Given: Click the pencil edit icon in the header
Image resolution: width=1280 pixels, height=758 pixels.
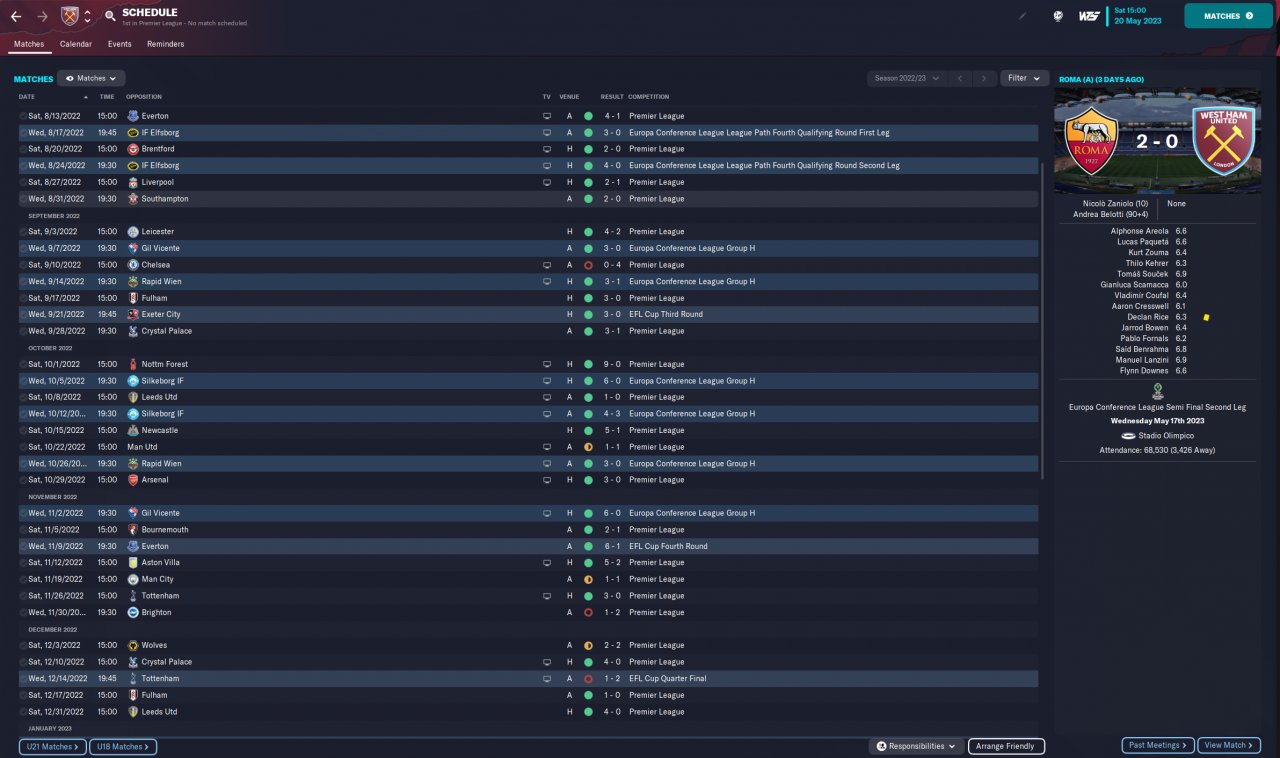Looking at the screenshot, I should [1022, 16].
